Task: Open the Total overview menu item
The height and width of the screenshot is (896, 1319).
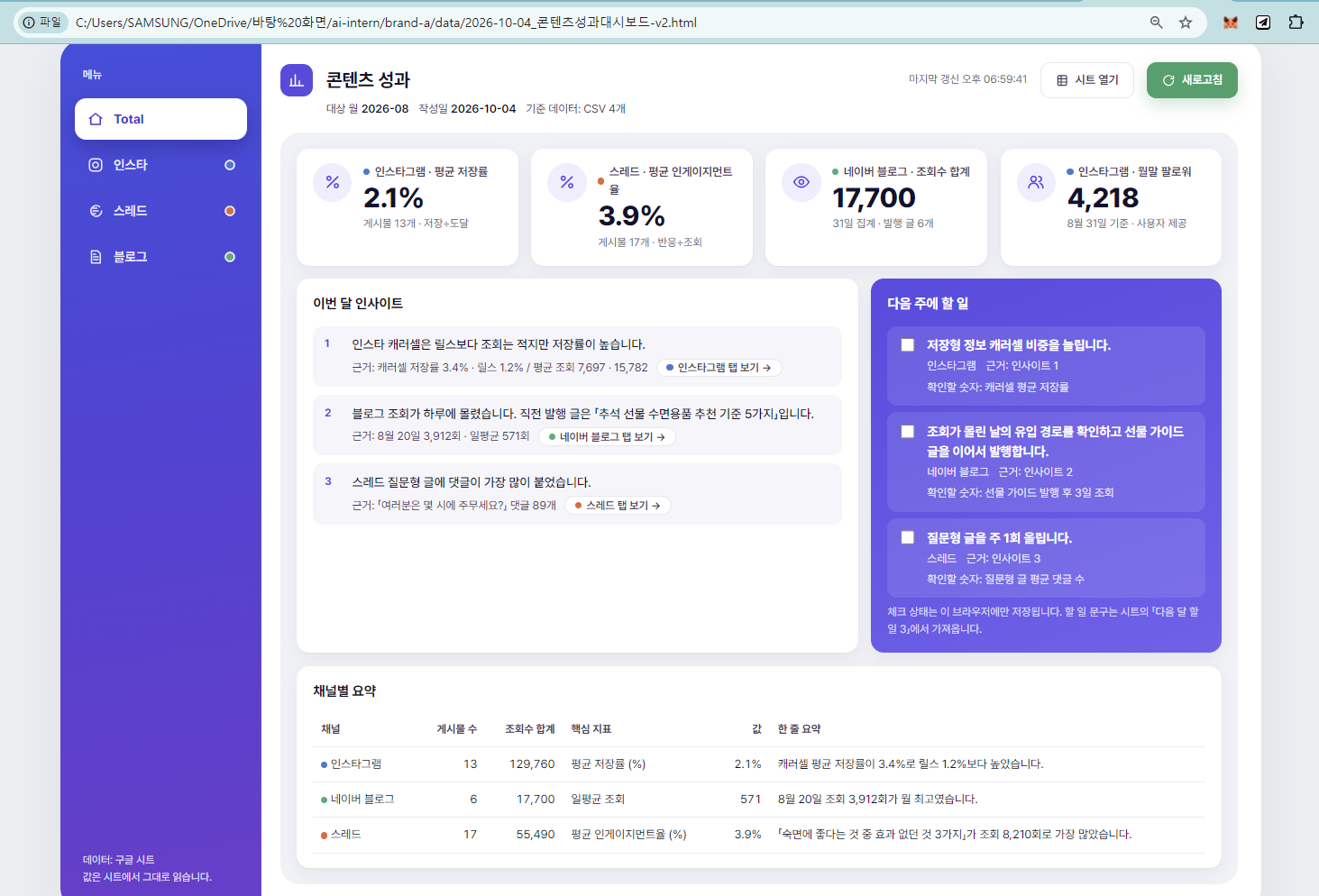Action: [160, 119]
